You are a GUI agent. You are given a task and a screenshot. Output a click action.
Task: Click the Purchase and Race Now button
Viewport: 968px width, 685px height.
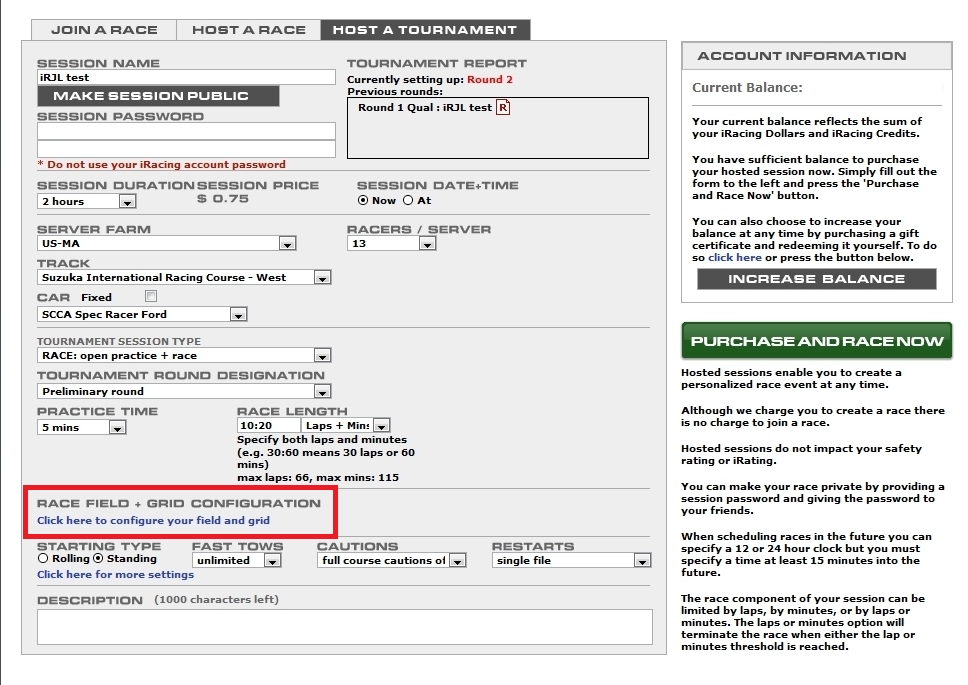coord(817,341)
